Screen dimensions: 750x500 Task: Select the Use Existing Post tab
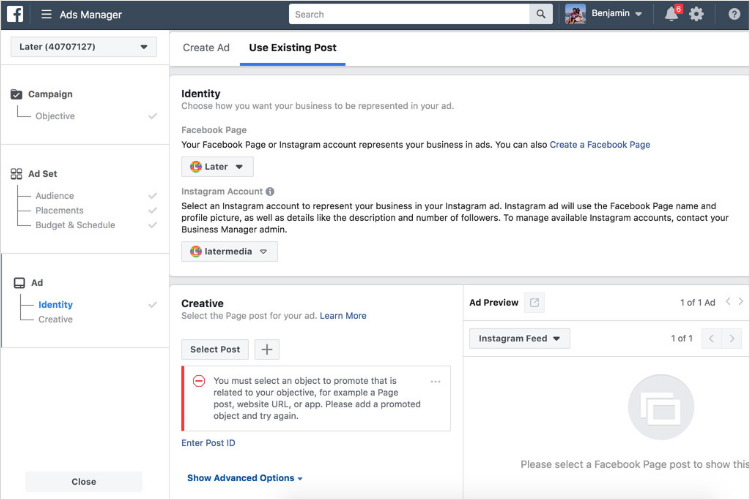293,47
